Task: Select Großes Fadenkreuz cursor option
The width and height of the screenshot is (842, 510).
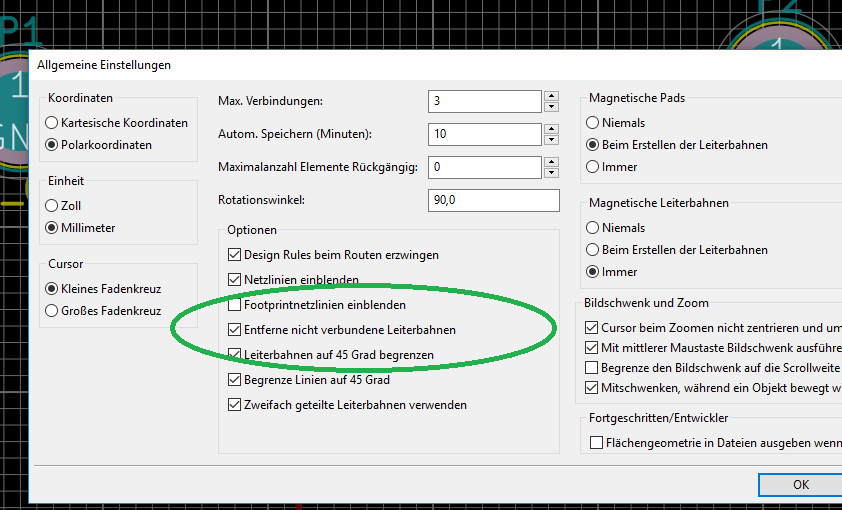Action: pyautogui.click(x=52, y=311)
